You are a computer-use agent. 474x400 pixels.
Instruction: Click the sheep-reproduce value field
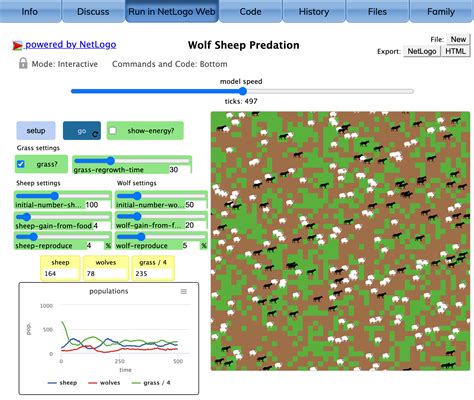coord(95,246)
